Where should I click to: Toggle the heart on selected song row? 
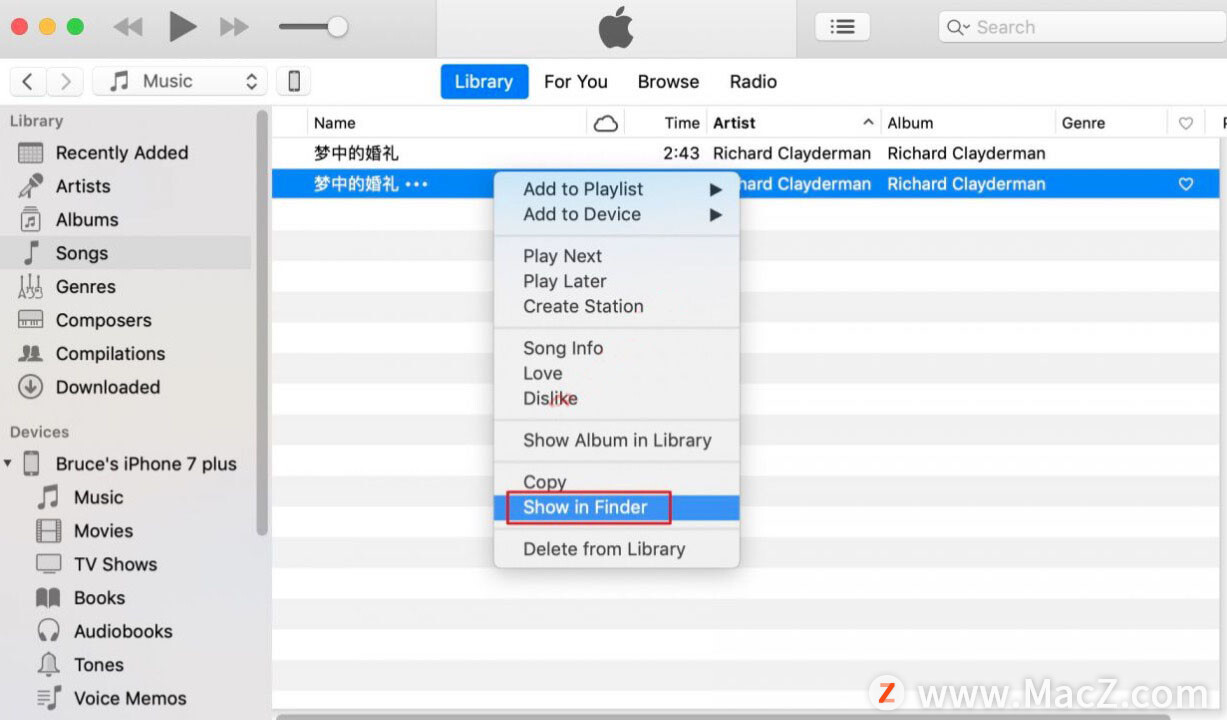[x=1186, y=184]
